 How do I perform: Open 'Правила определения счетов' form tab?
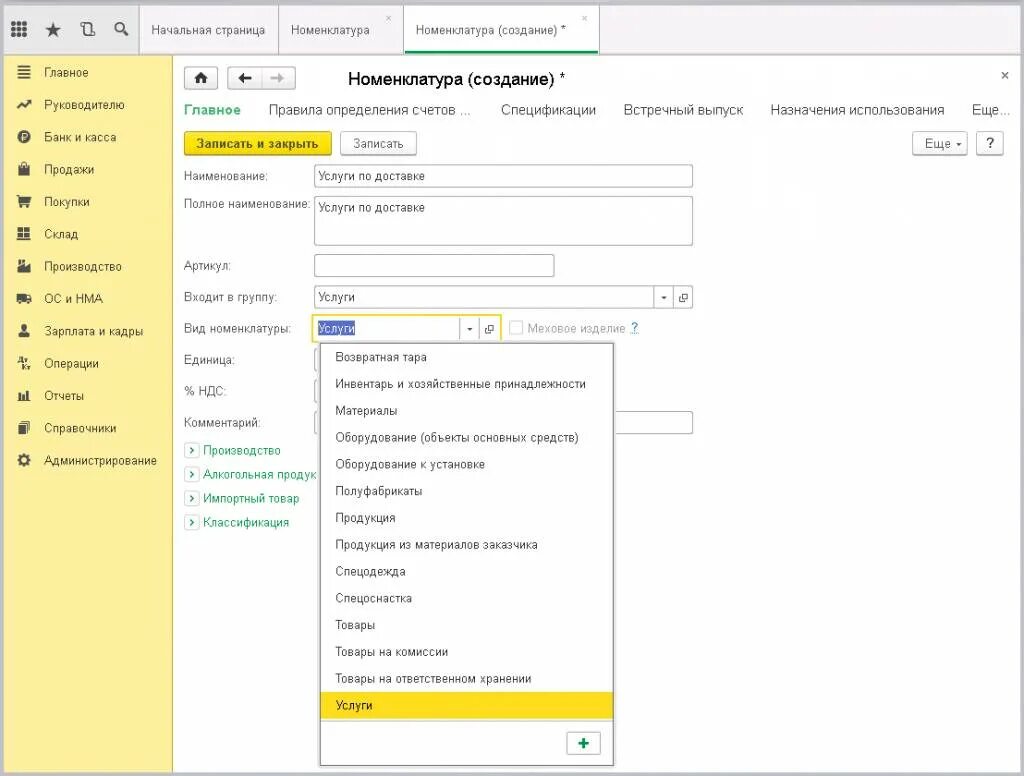coord(369,110)
